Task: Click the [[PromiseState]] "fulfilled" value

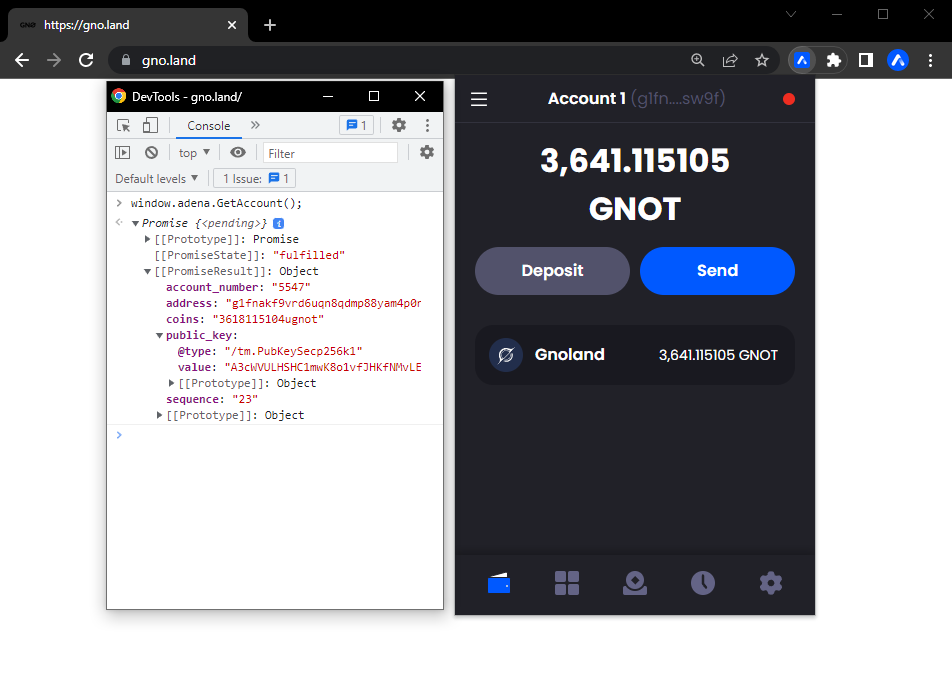Action: 308,255
